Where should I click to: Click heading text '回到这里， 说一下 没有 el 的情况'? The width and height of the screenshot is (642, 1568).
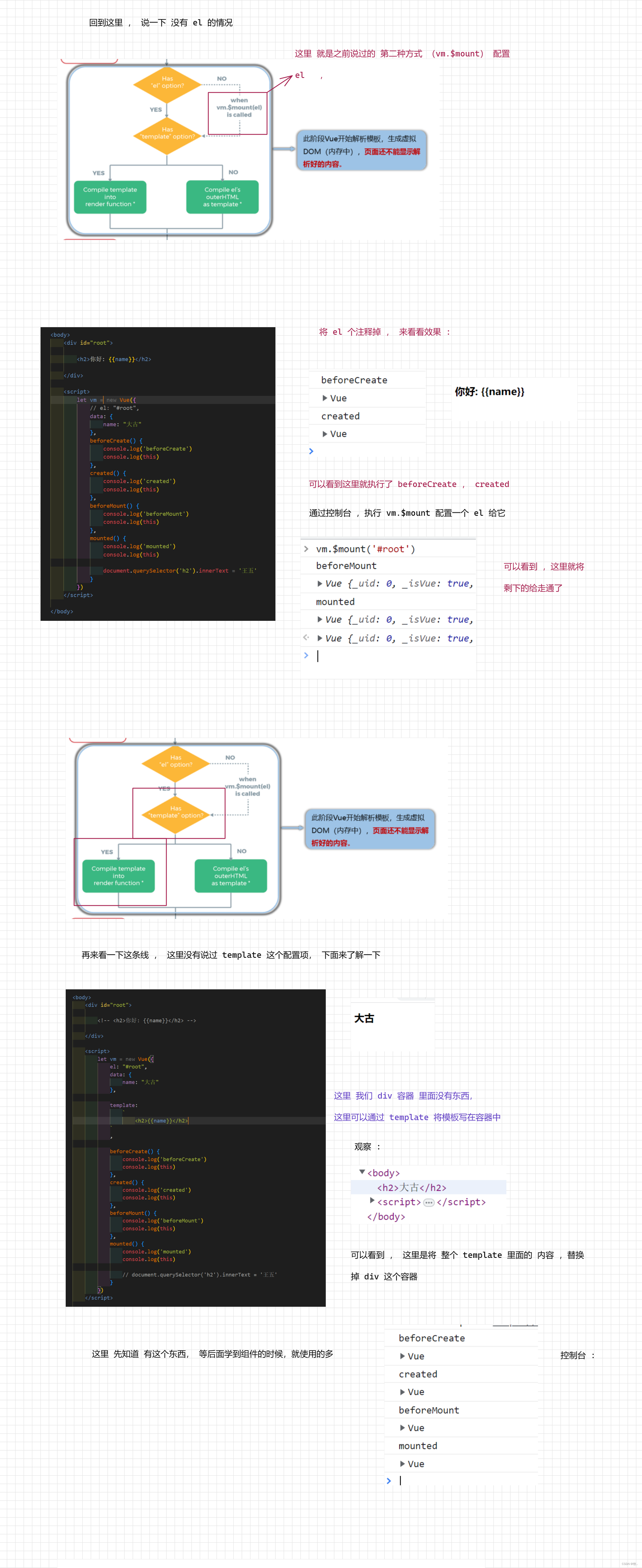[x=161, y=23]
